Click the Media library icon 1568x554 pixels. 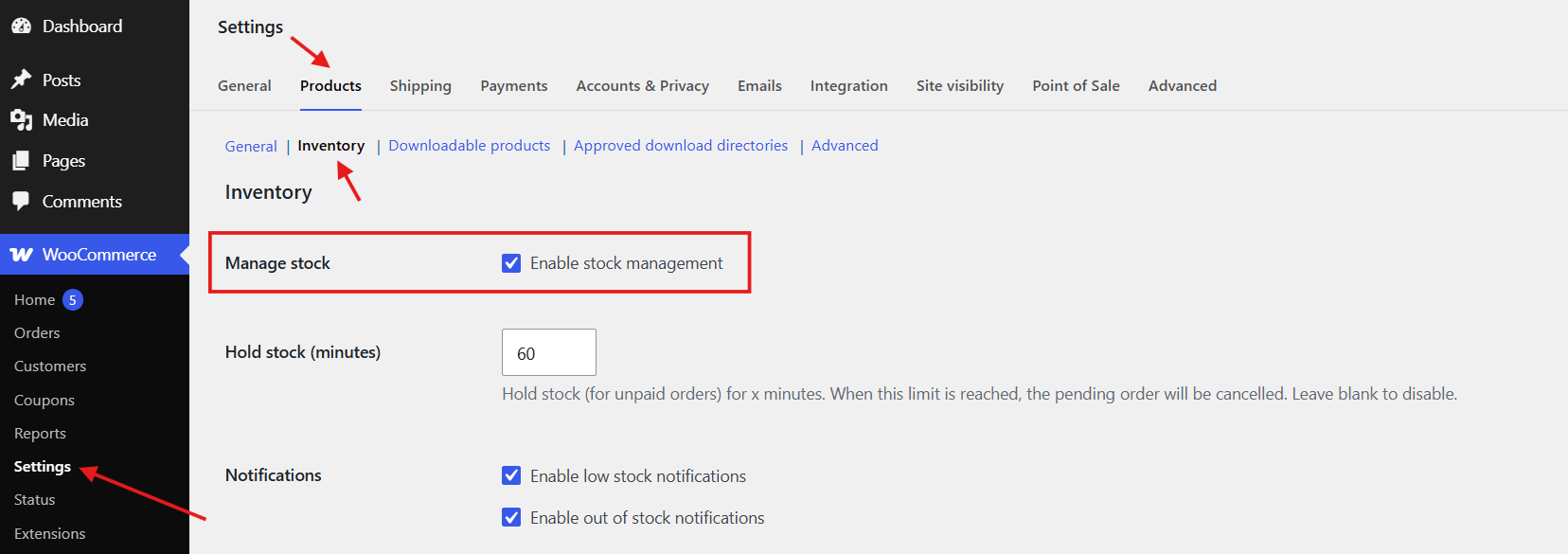21,120
